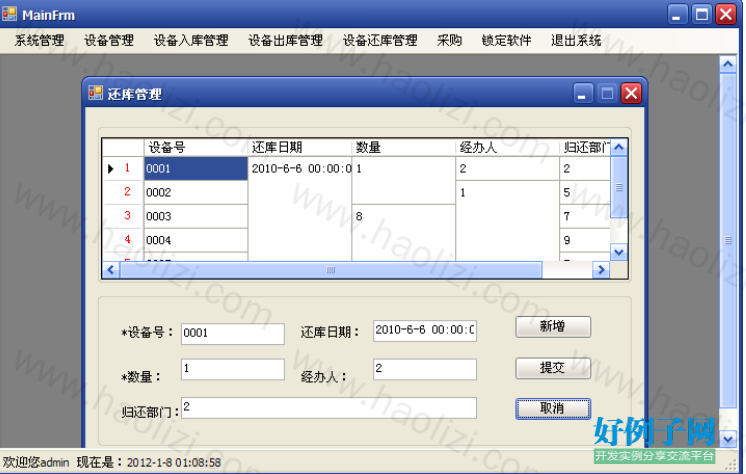Click the table's horizontal scroll left arrow
The image size is (746, 474).
(111, 270)
